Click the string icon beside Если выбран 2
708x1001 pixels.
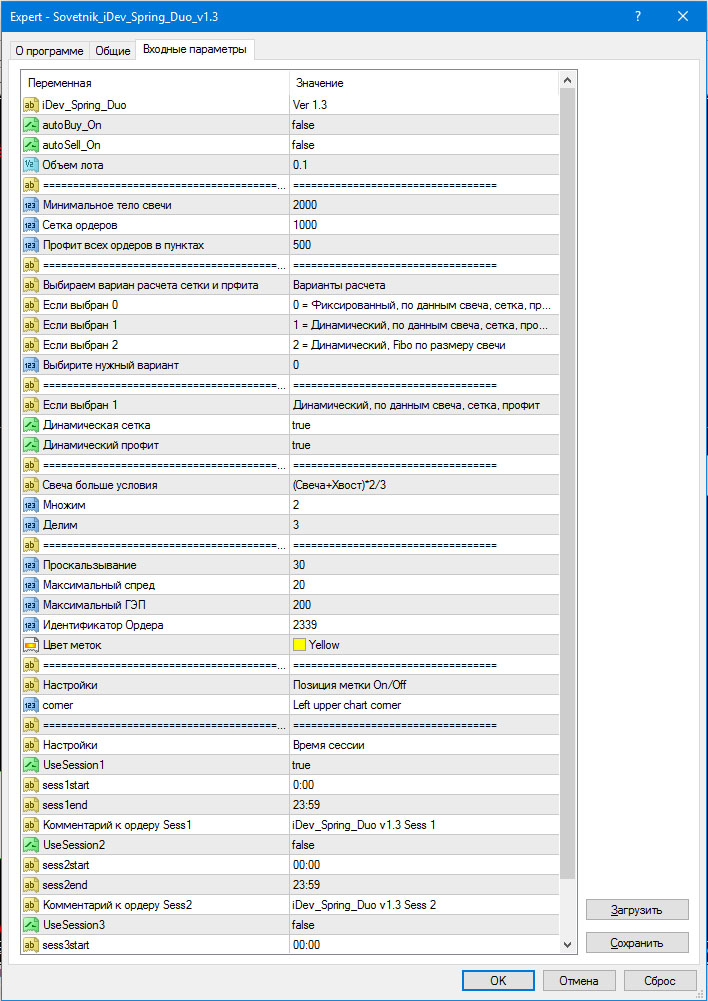pyautogui.click(x=31, y=345)
